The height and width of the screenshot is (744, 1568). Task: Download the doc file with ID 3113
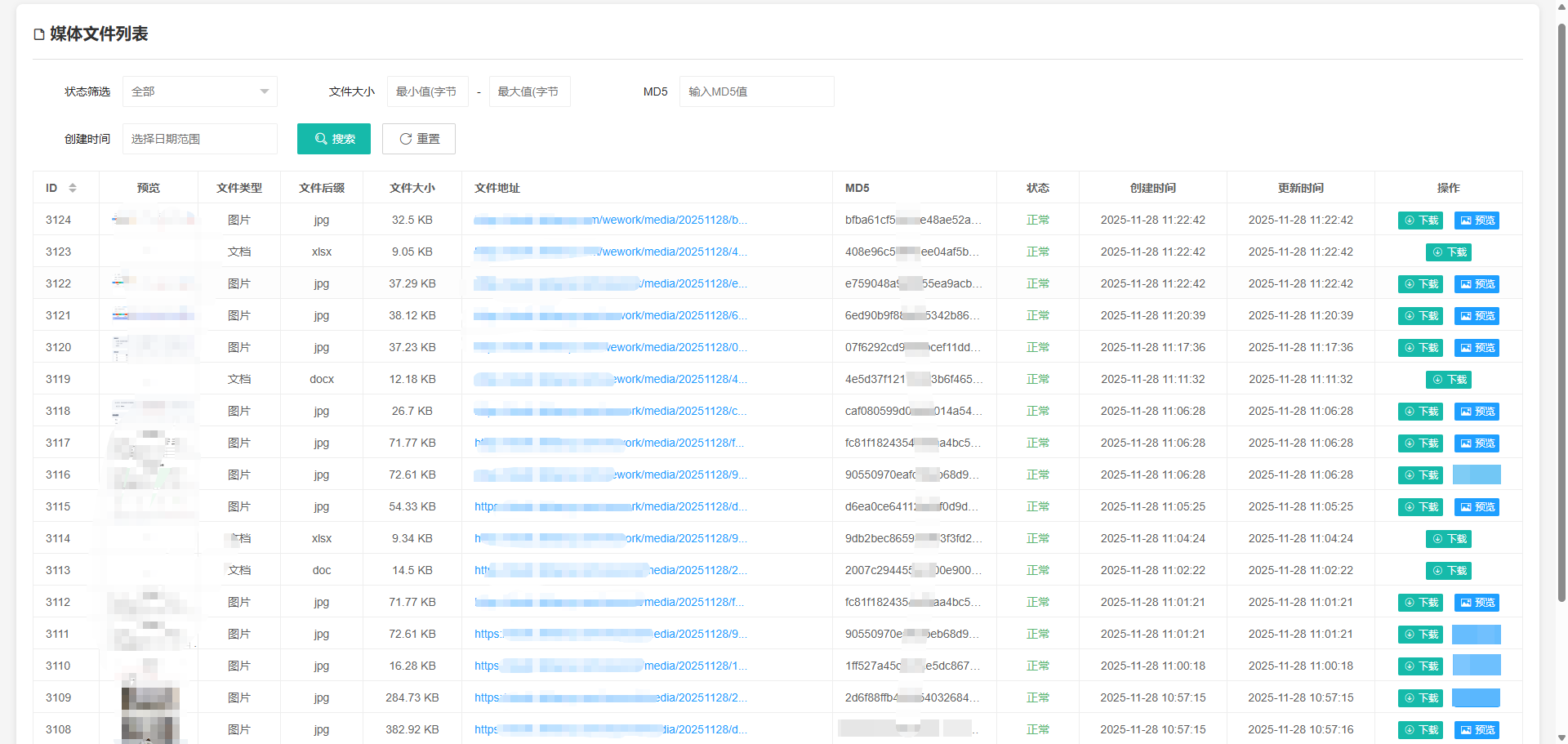[1448, 571]
